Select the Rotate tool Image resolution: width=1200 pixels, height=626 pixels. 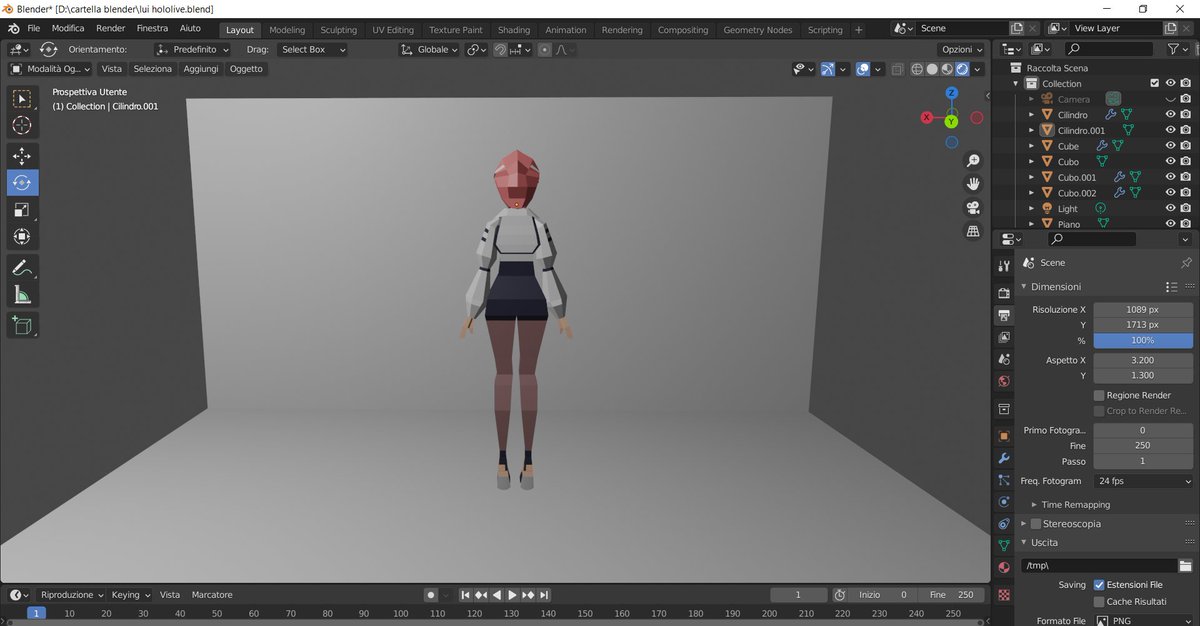22,183
